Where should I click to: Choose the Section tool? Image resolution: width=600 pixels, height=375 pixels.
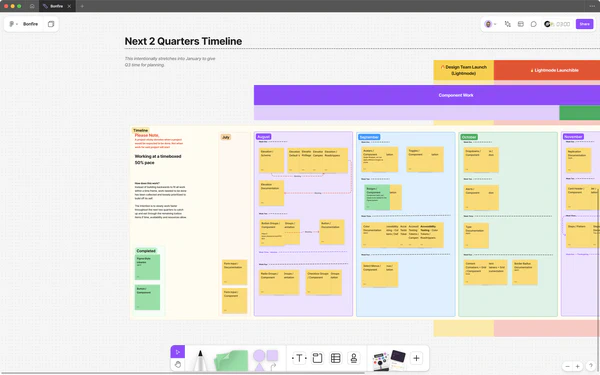click(317, 358)
